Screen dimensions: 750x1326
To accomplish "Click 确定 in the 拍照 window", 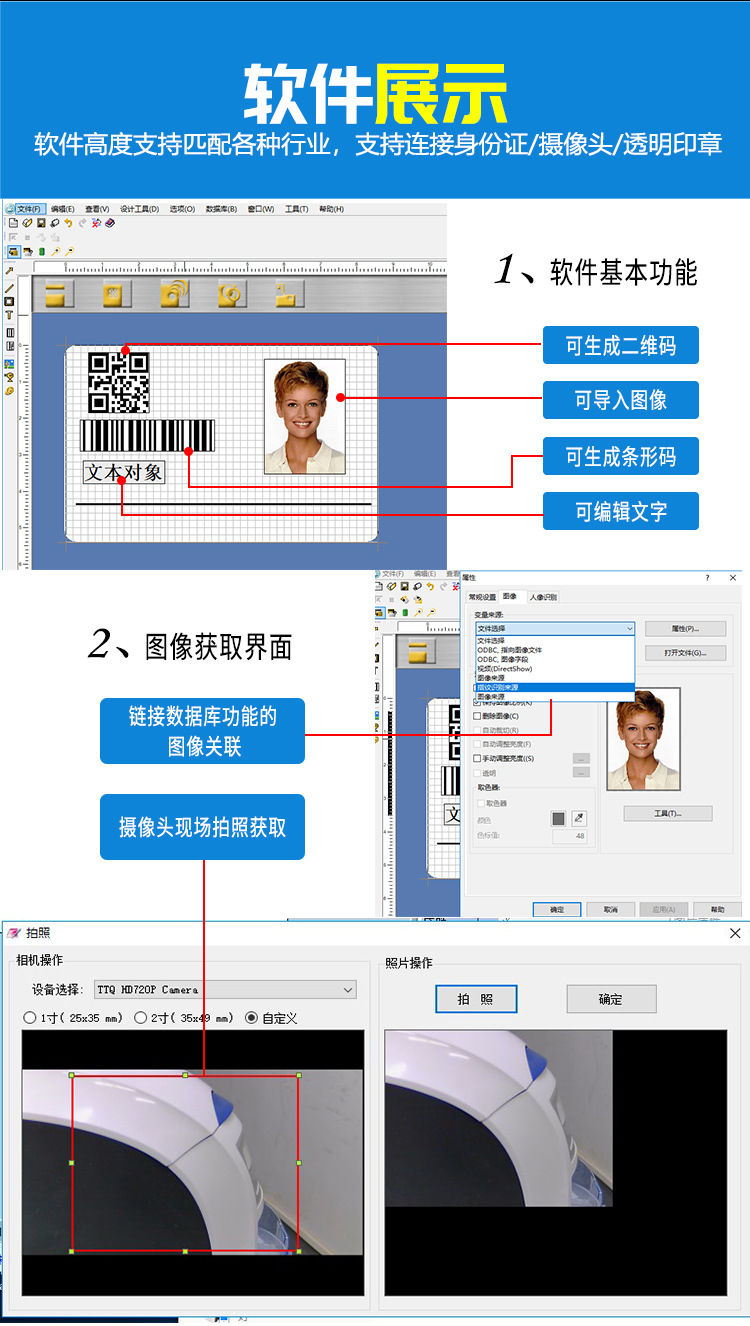I will (x=611, y=999).
